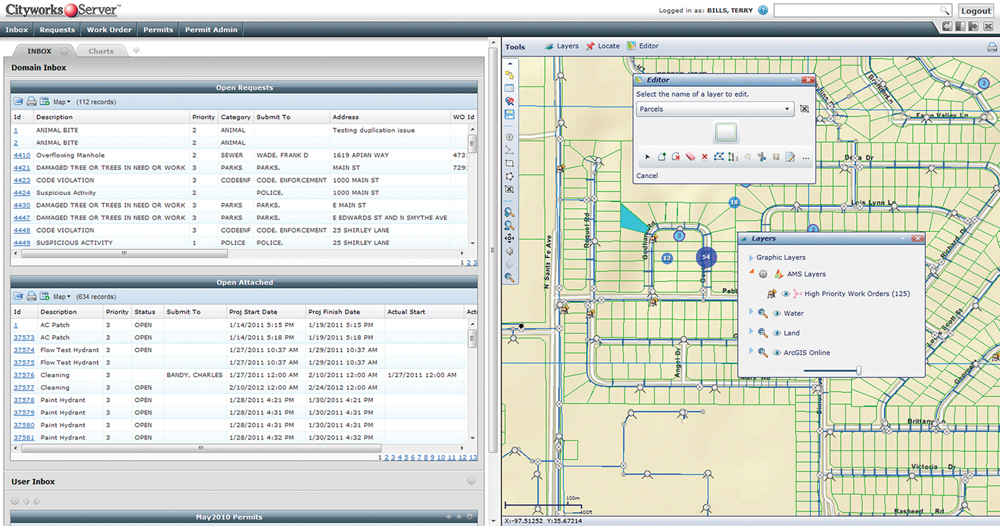1000x526 pixels.
Task: Hide the Land layer using eye icon
Action: click(x=777, y=333)
